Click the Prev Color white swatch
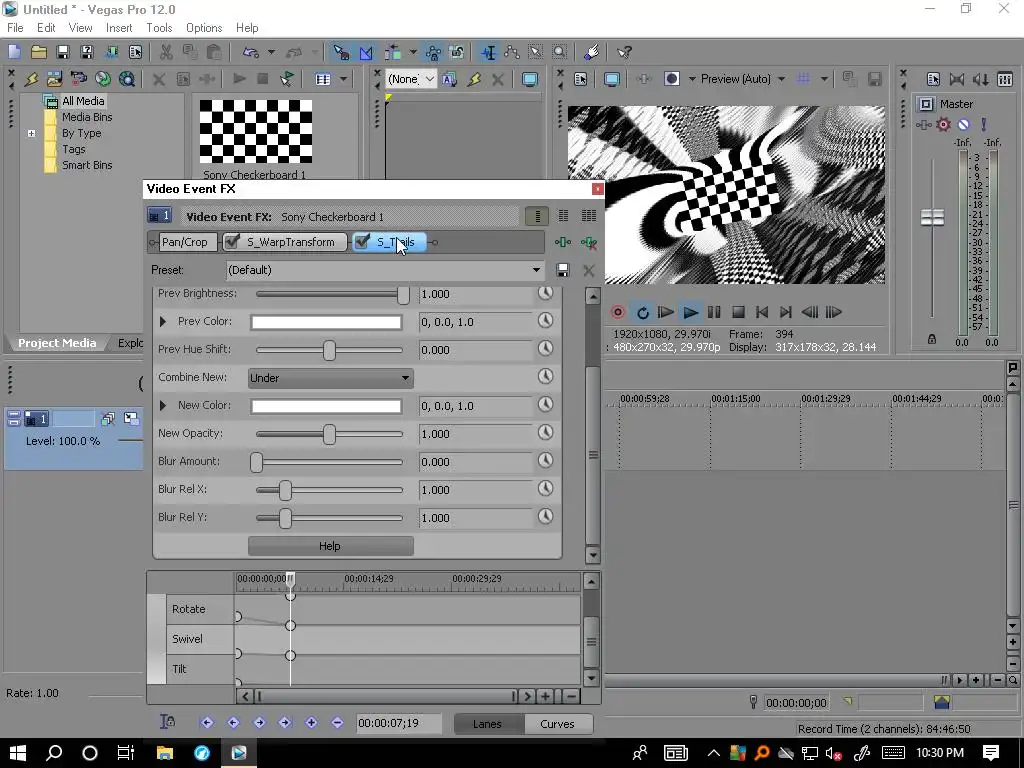The width and height of the screenshot is (1024, 768). 326,322
